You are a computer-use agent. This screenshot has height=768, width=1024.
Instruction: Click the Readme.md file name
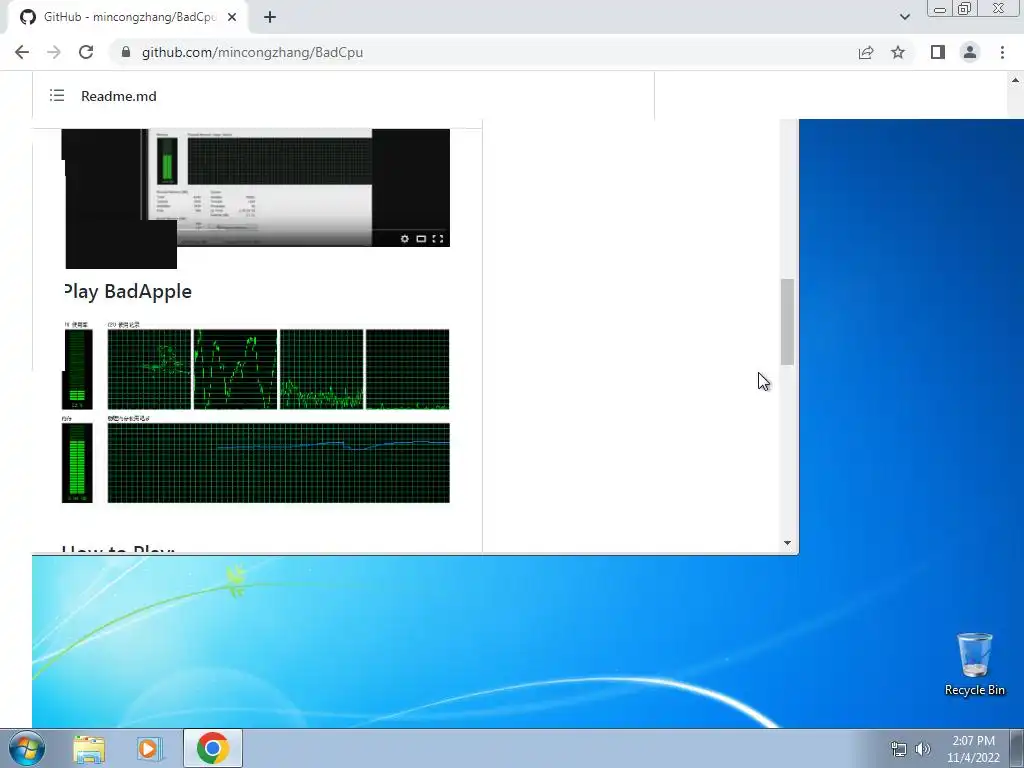pos(119,96)
